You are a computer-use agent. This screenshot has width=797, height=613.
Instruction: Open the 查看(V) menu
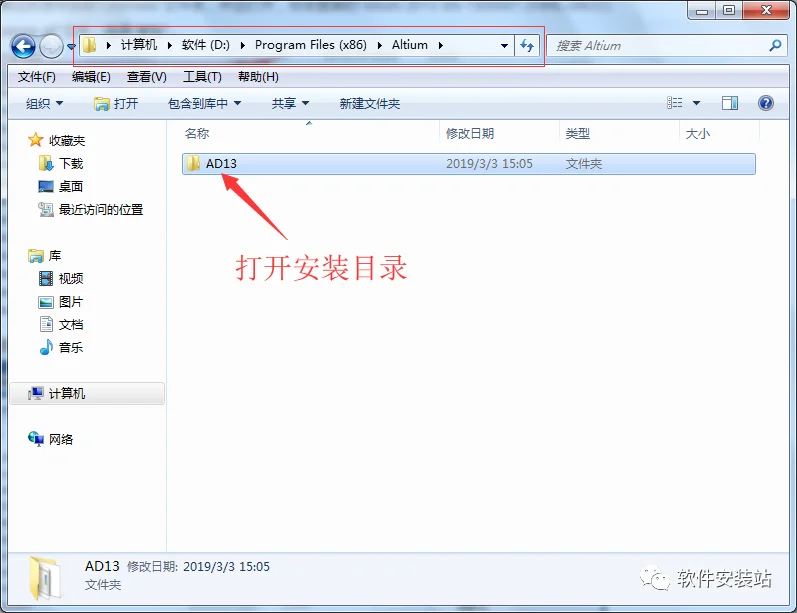pyautogui.click(x=146, y=77)
